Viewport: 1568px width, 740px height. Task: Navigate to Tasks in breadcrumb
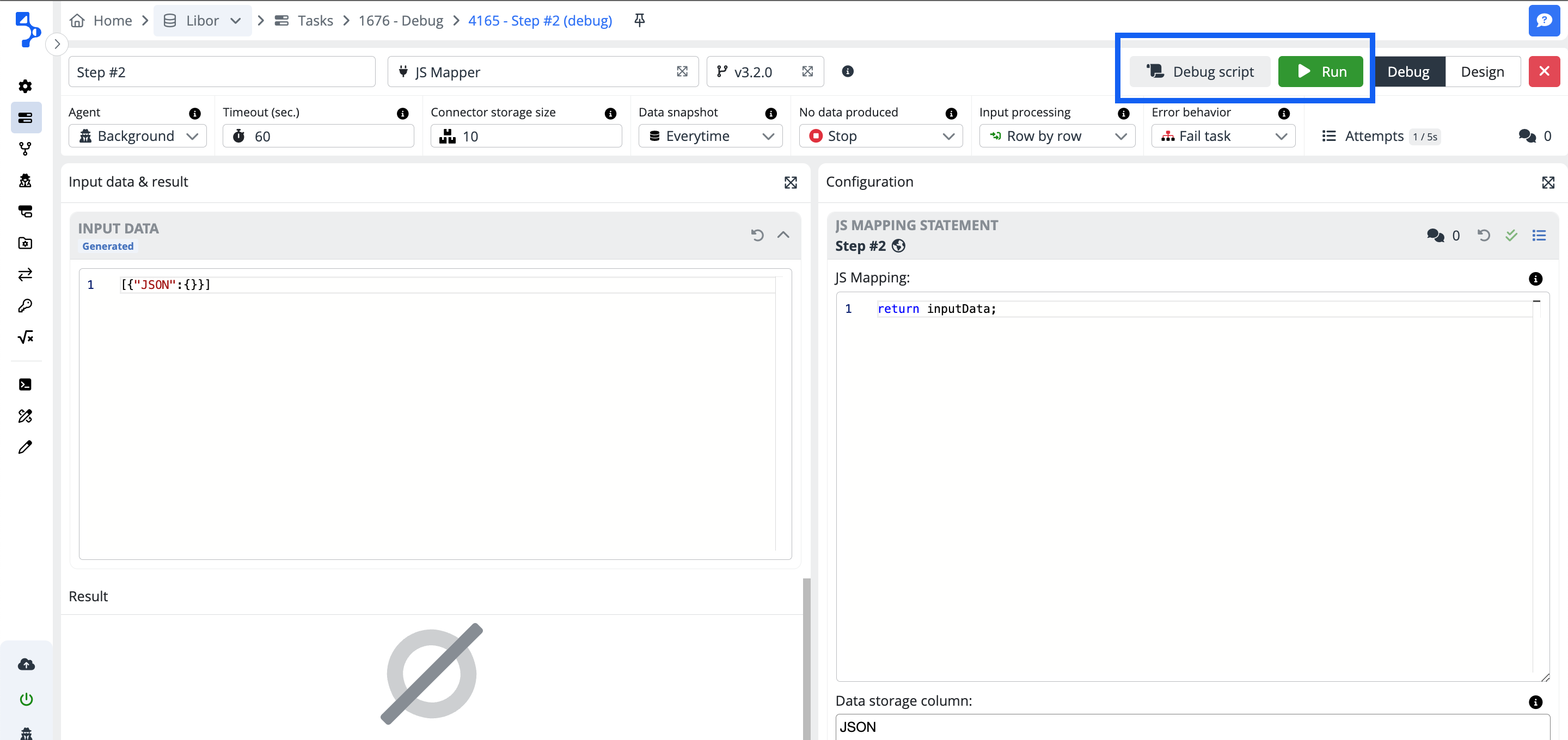(315, 21)
